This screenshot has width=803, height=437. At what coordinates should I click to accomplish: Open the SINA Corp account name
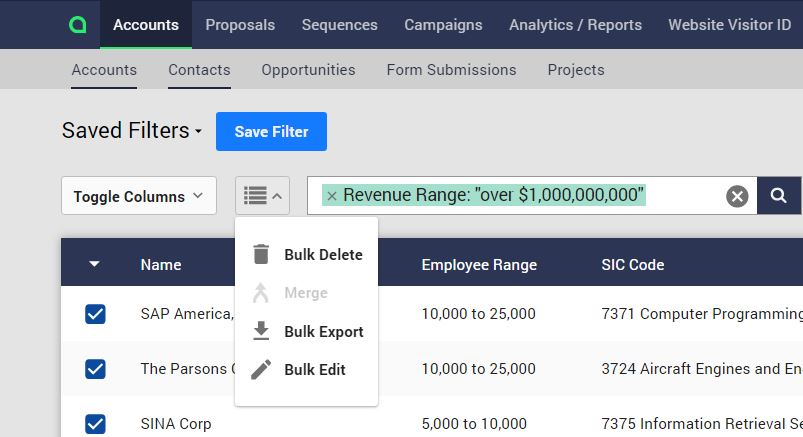click(x=176, y=424)
